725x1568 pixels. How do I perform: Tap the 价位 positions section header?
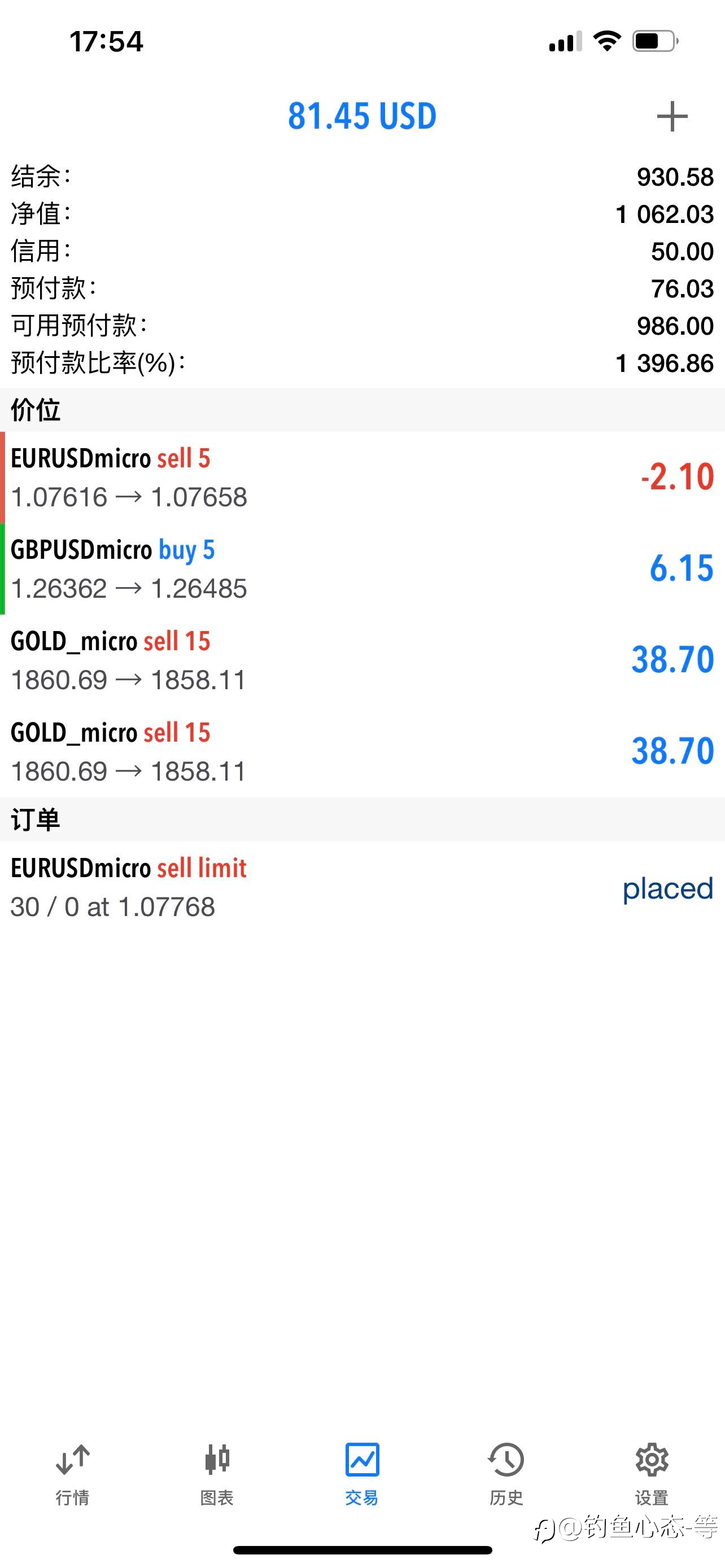pos(362,410)
